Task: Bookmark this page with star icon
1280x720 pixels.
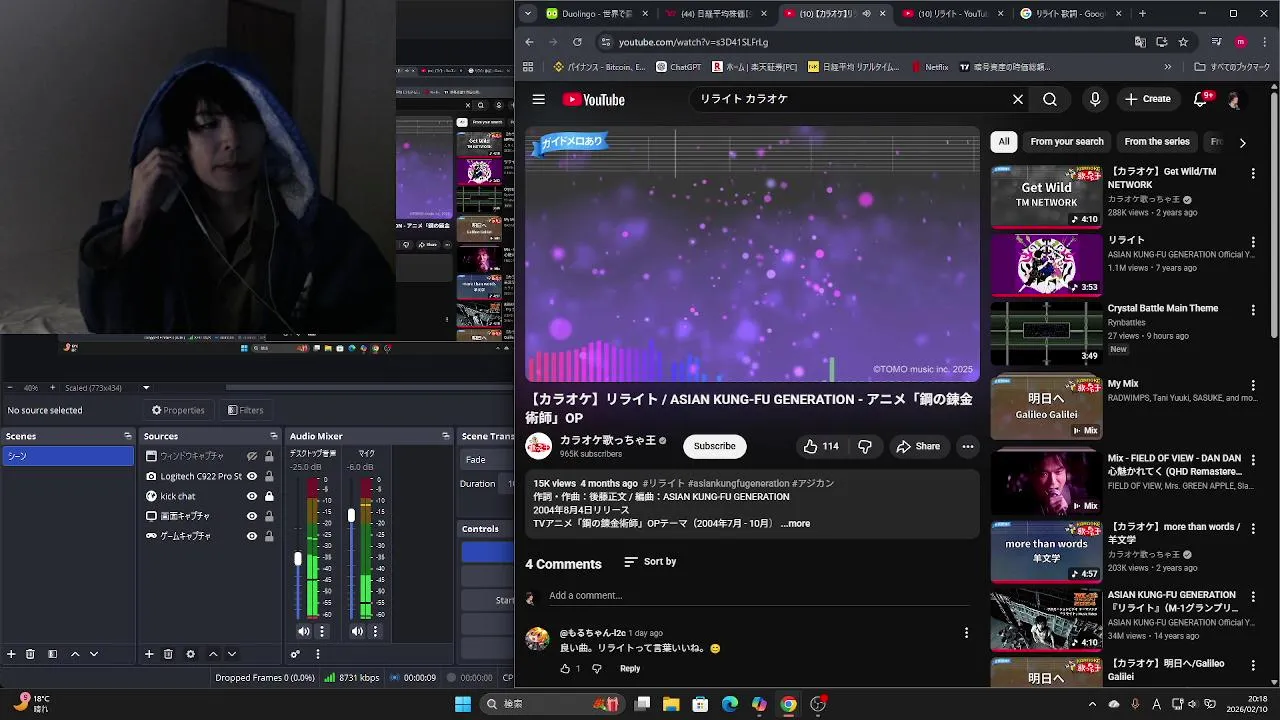Action: [x=1183, y=42]
